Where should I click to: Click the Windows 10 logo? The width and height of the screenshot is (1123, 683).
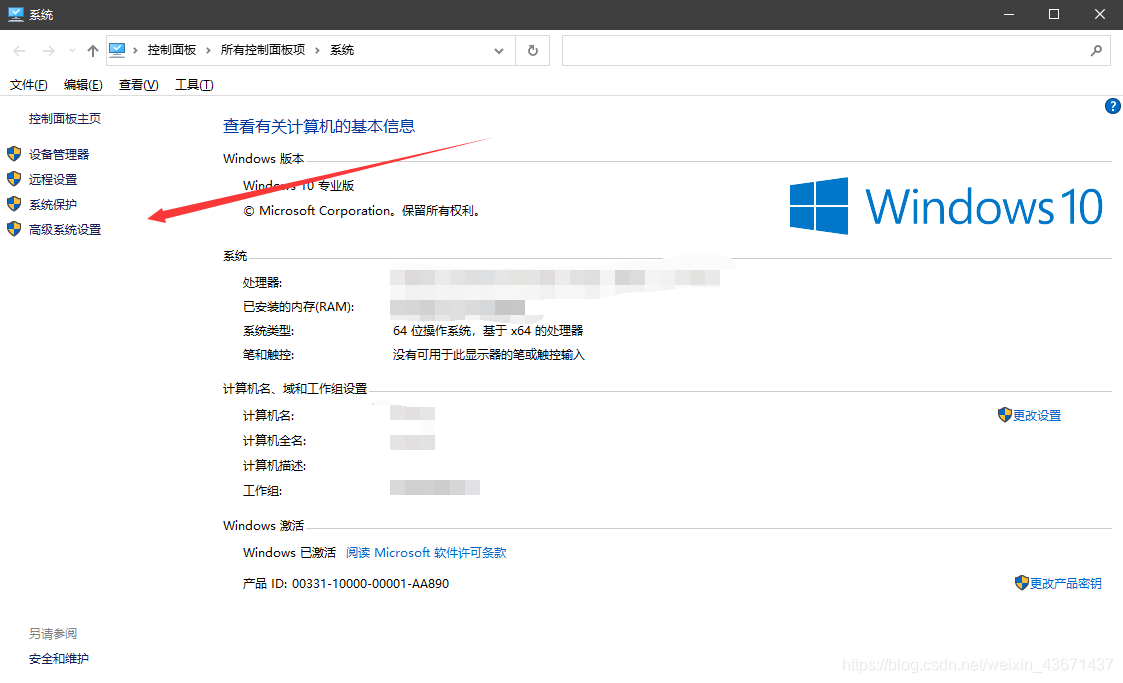point(946,206)
